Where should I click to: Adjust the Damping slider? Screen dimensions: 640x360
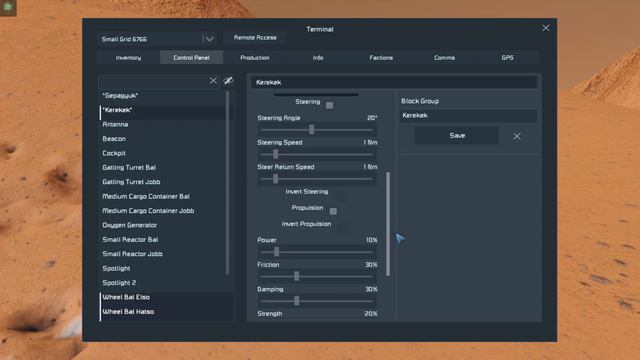(317, 301)
